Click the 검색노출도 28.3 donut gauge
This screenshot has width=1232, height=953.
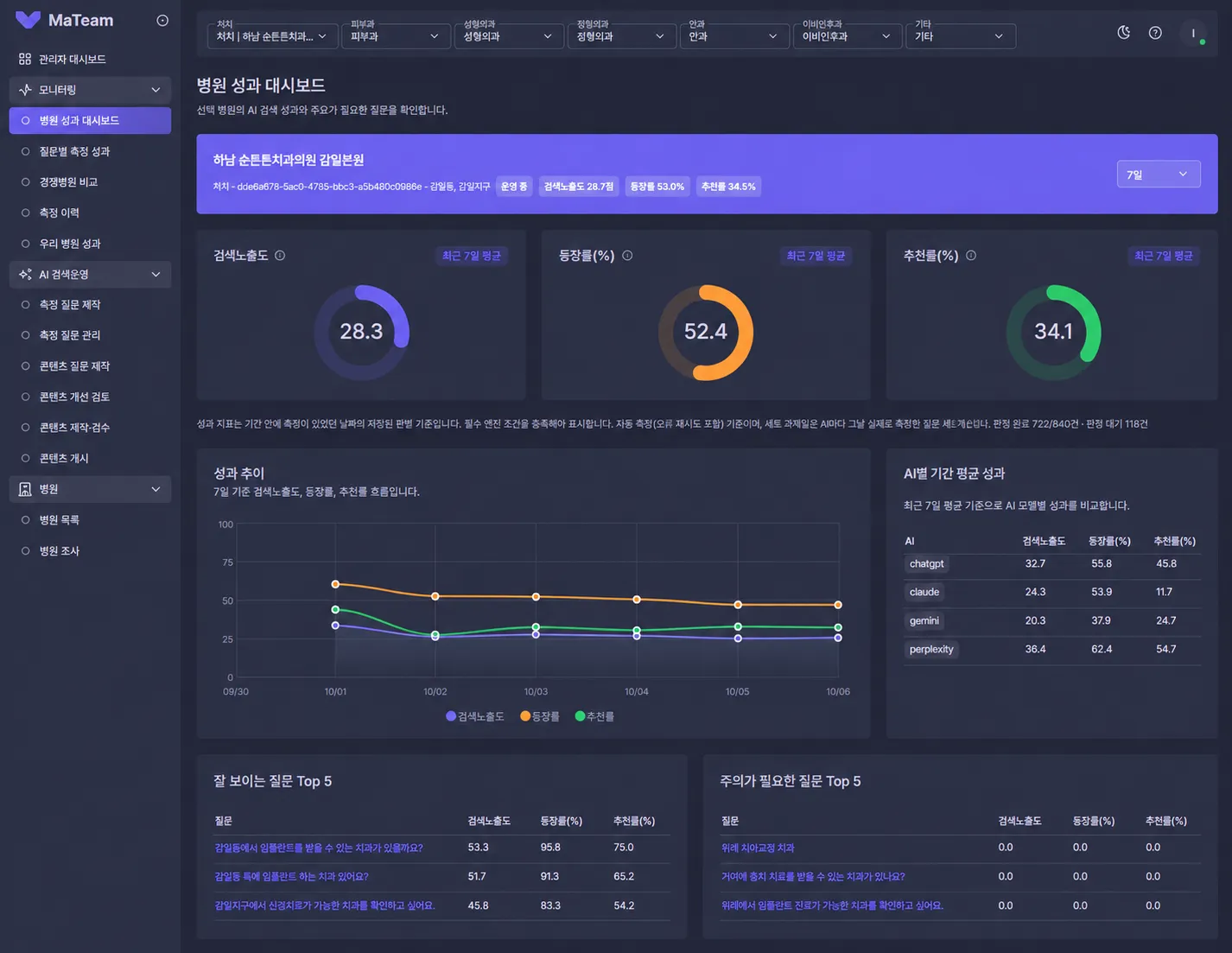(361, 332)
